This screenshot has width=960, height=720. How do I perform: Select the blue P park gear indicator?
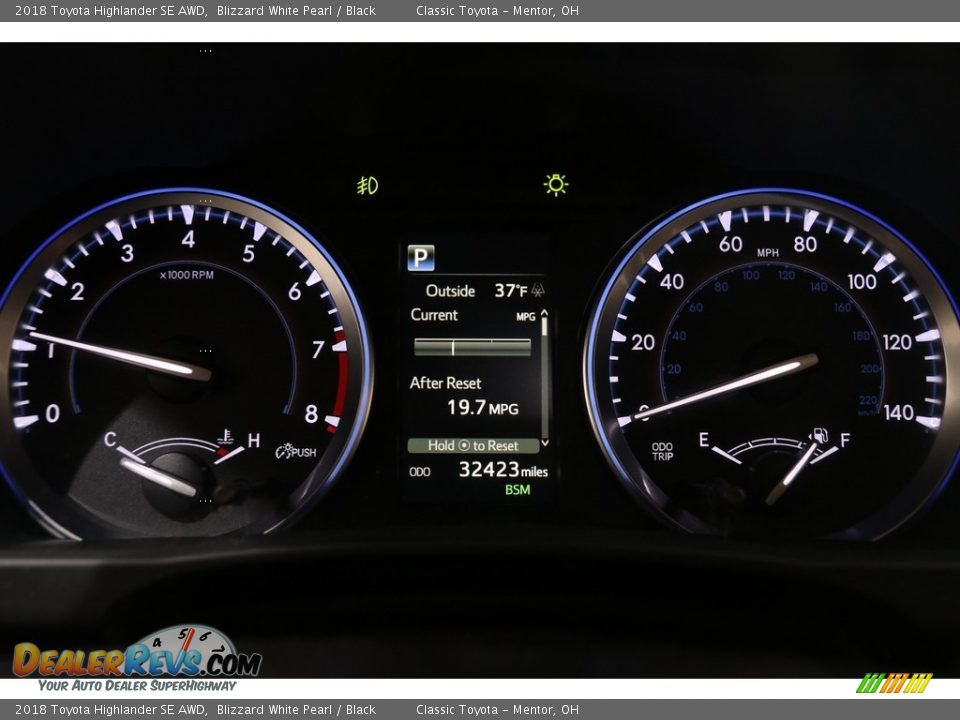[421, 258]
